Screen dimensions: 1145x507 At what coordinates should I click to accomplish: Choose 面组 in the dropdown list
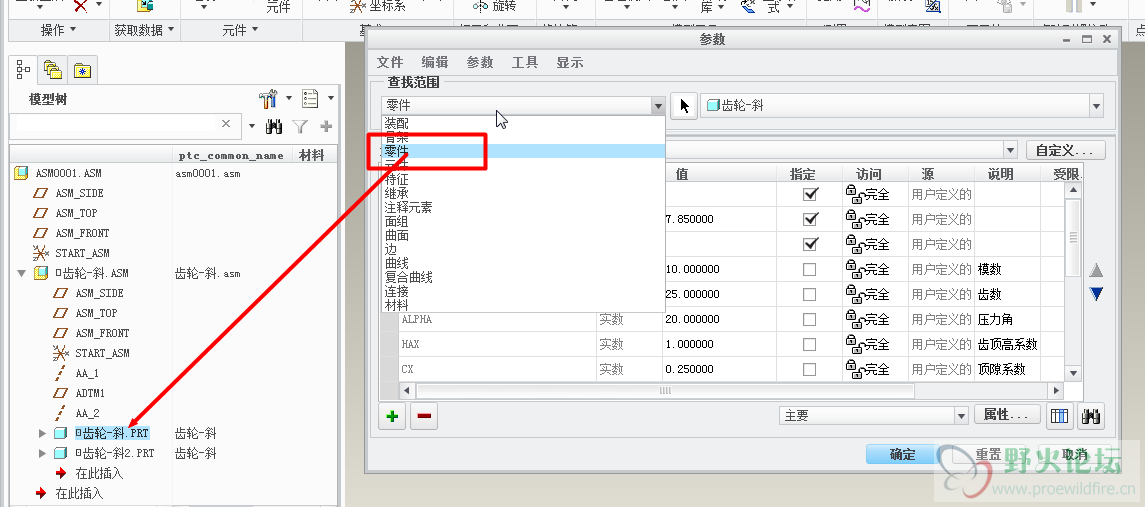(x=523, y=221)
